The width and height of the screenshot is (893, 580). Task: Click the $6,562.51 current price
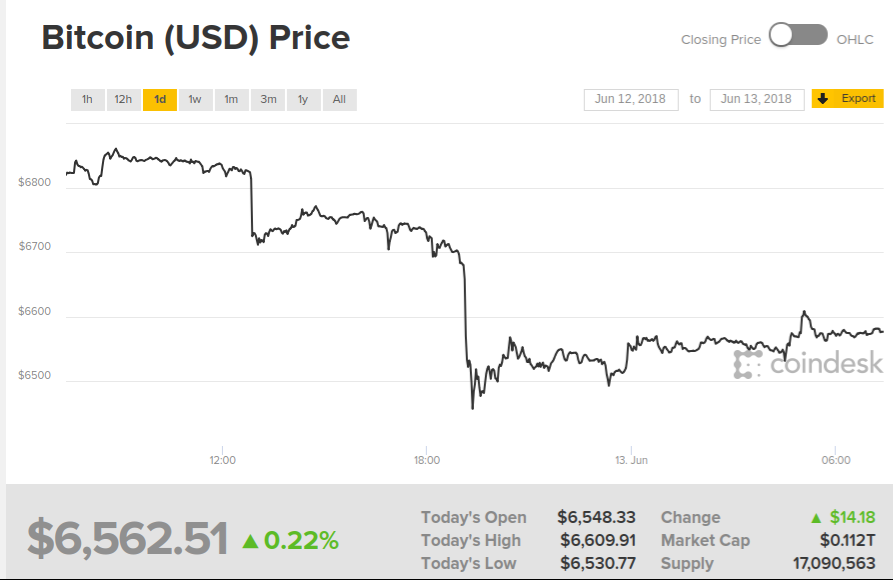pyautogui.click(x=127, y=539)
